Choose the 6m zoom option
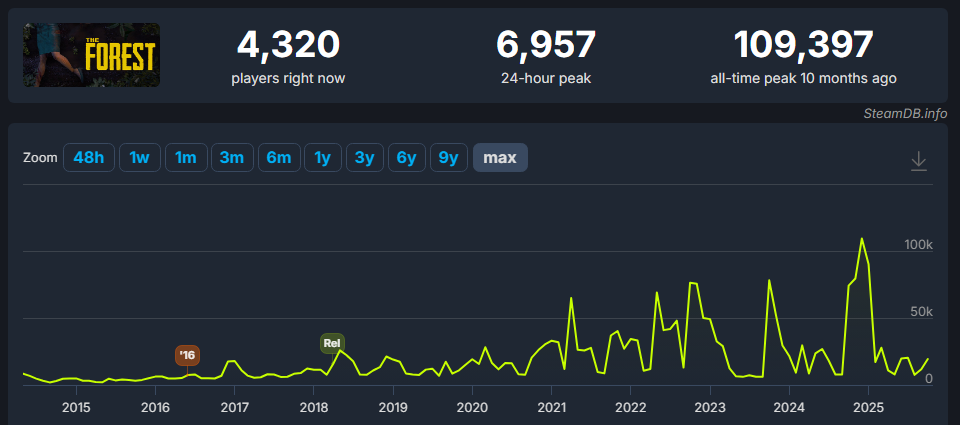Image resolution: width=960 pixels, height=425 pixels. [x=278, y=158]
